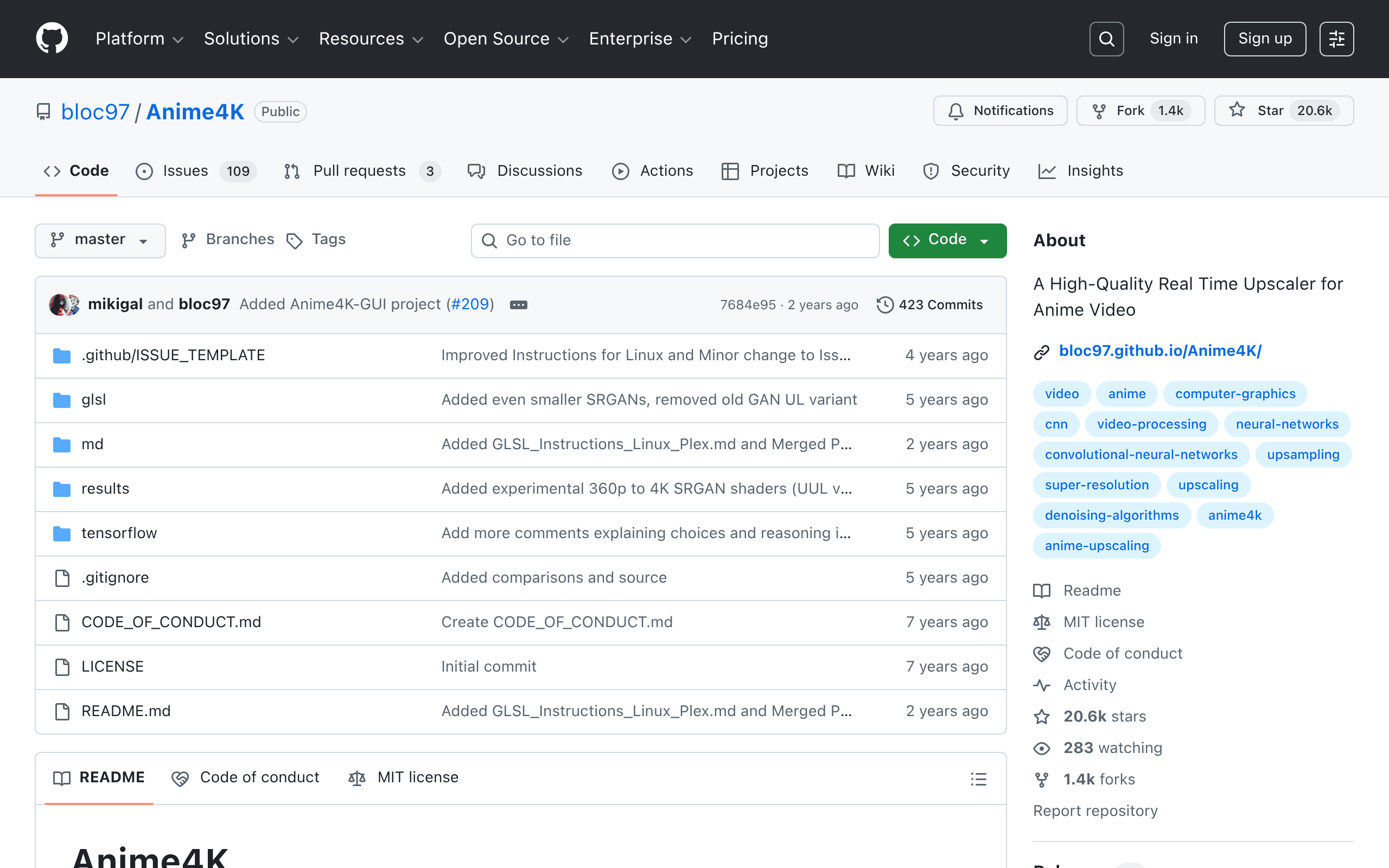The width and height of the screenshot is (1389, 868).
Task: Select the super-resolution topic tag
Action: [1096, 485]
